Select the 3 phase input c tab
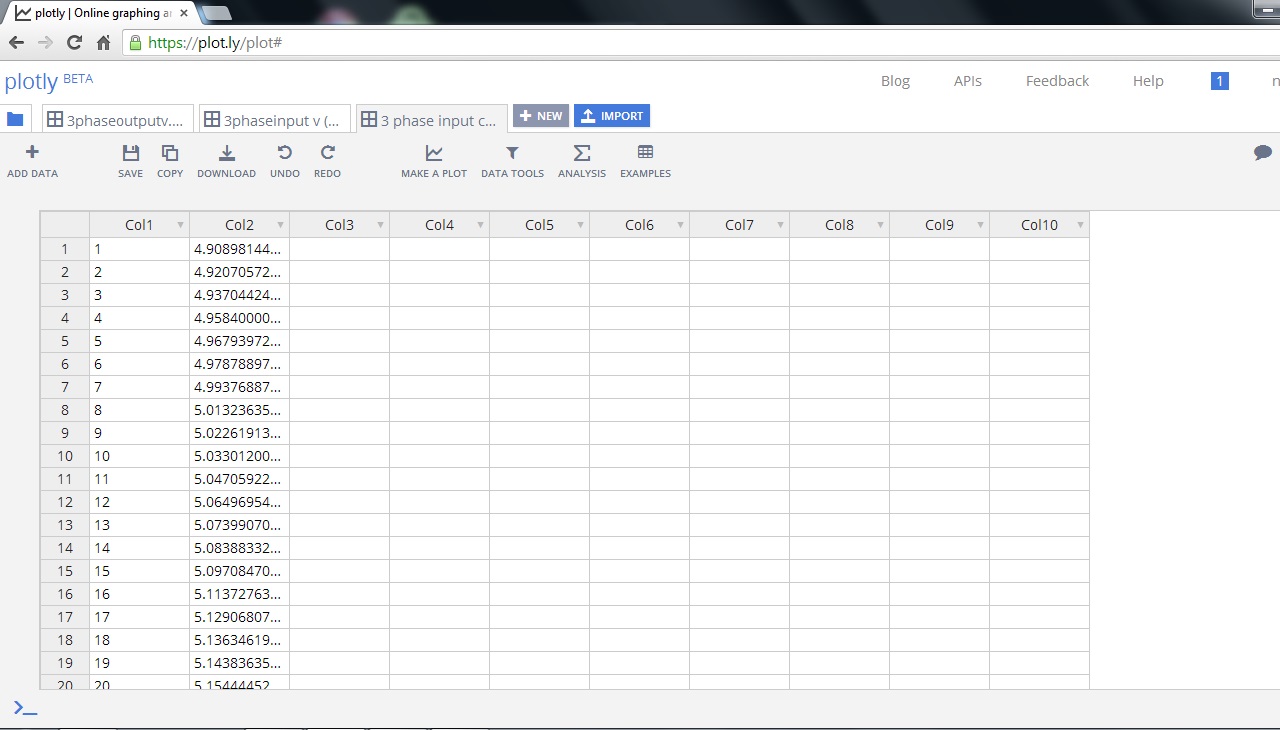The width and height of the screenshot is (1280, 730). pyautogui.click(x=432, y=119)
